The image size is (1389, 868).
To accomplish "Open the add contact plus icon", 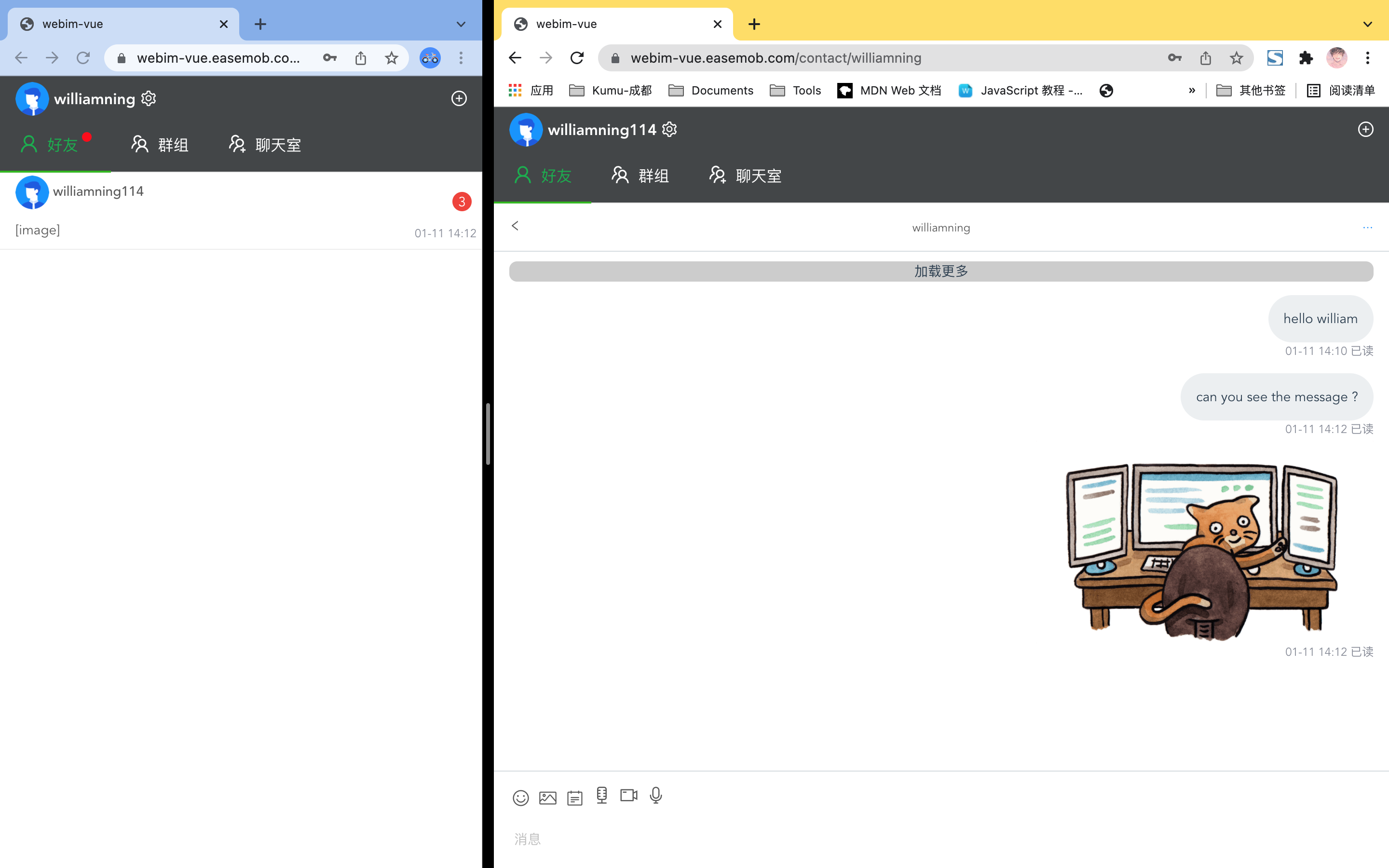I will [1365, 129].
